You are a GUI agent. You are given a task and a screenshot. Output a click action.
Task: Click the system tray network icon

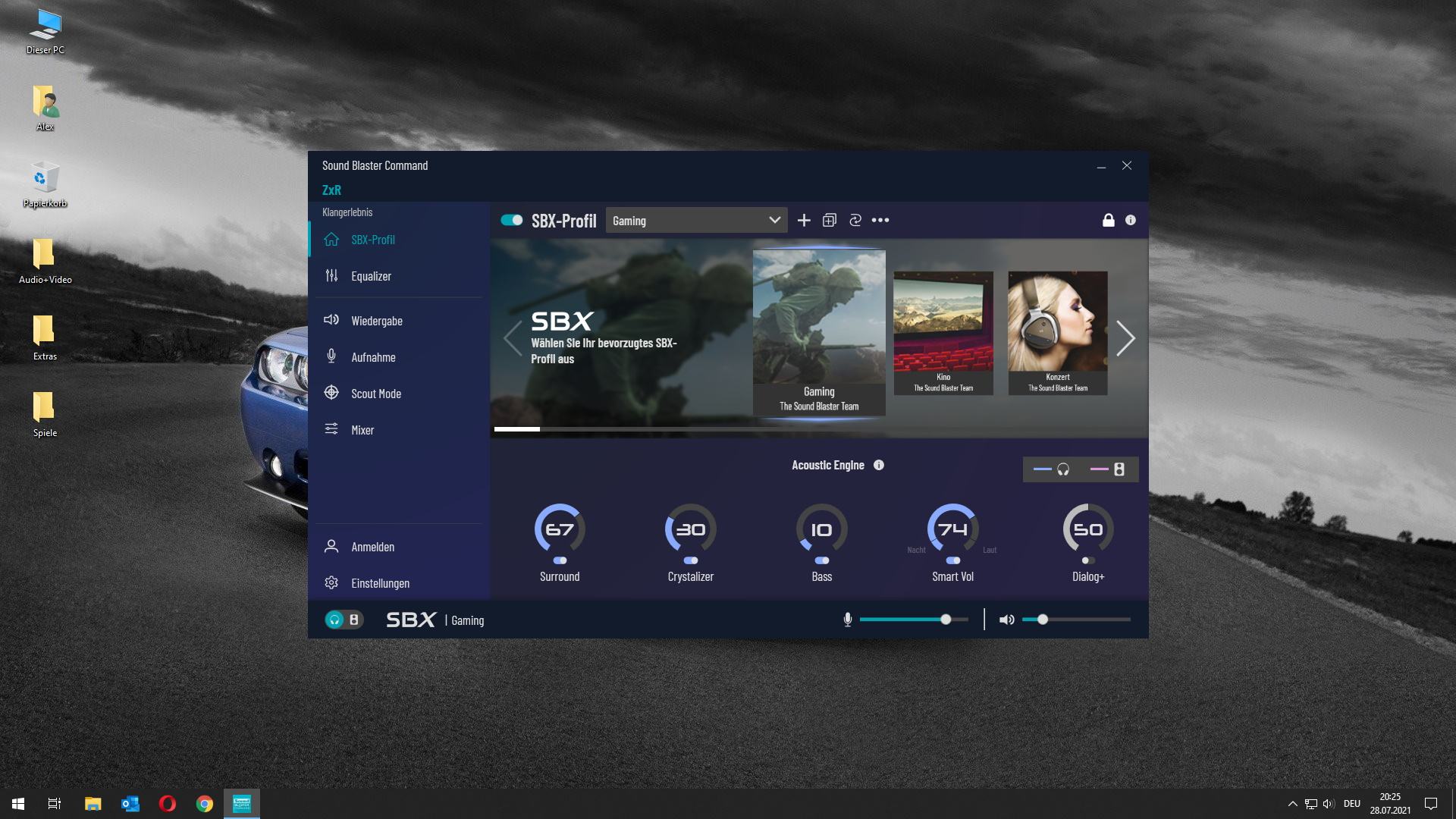click(1311, 804)
